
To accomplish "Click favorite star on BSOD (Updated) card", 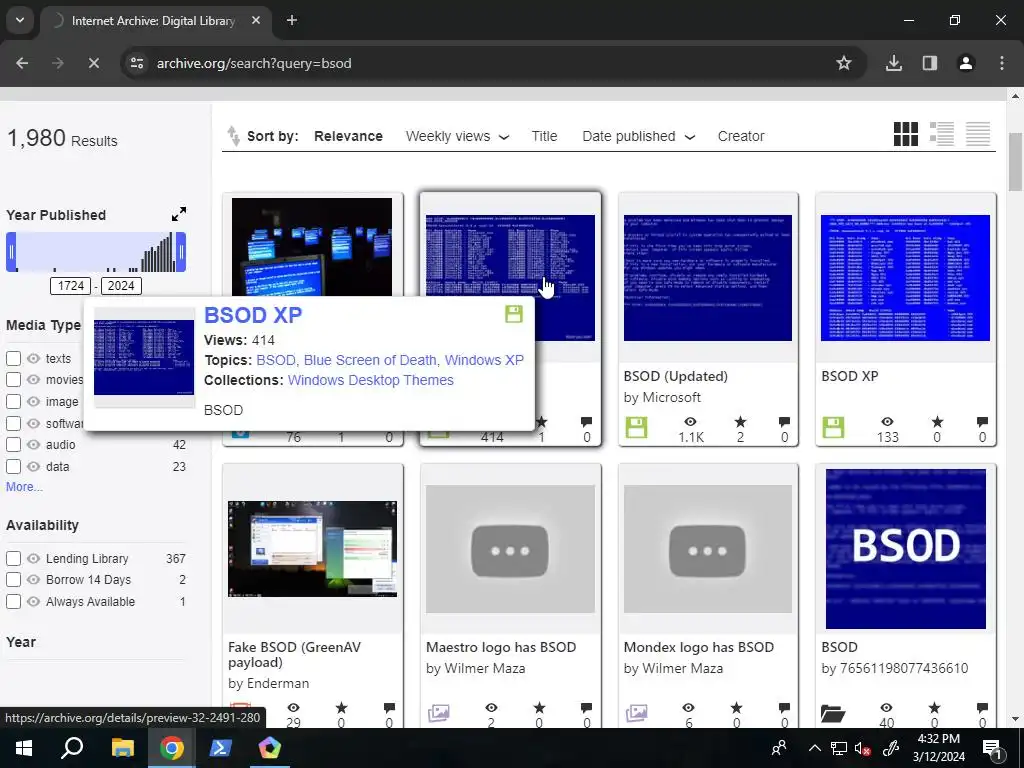I will coord(740,422).
